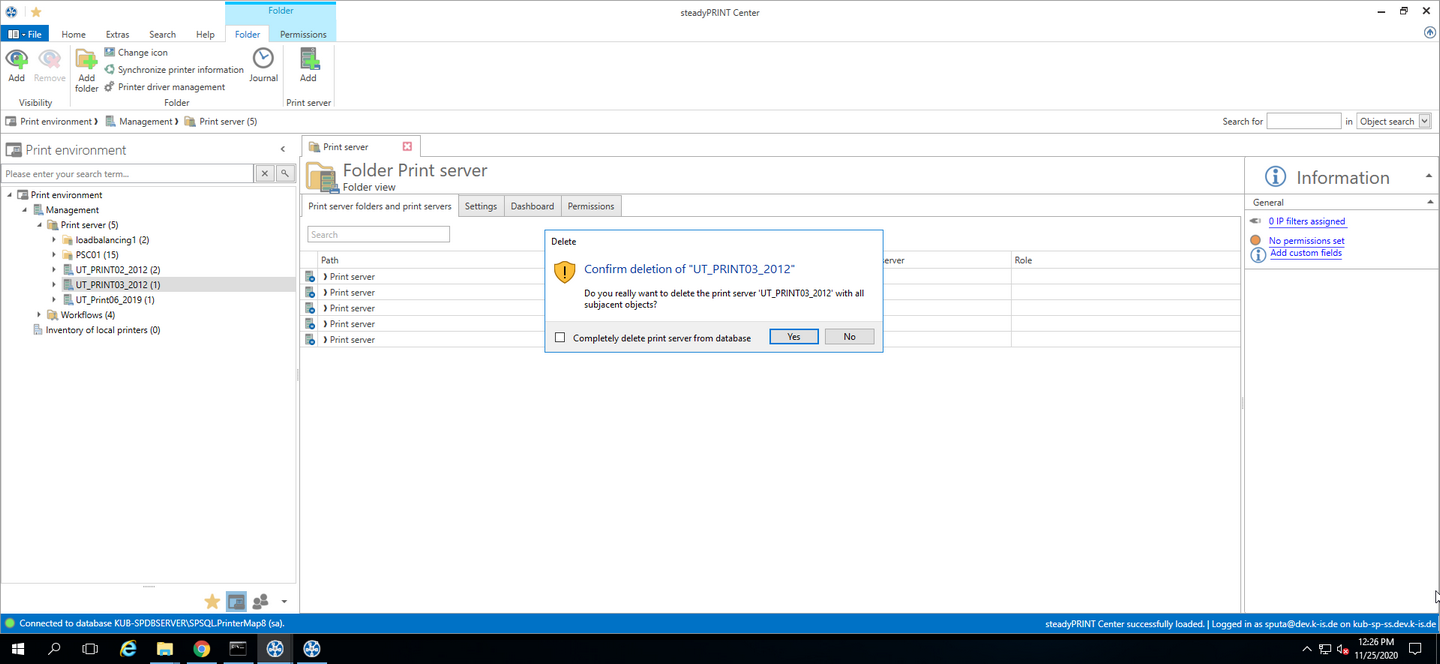The height and width of the screenshot is (664, 1440).
Task: Click the Change icon option
Action: [x=142, y=52]
